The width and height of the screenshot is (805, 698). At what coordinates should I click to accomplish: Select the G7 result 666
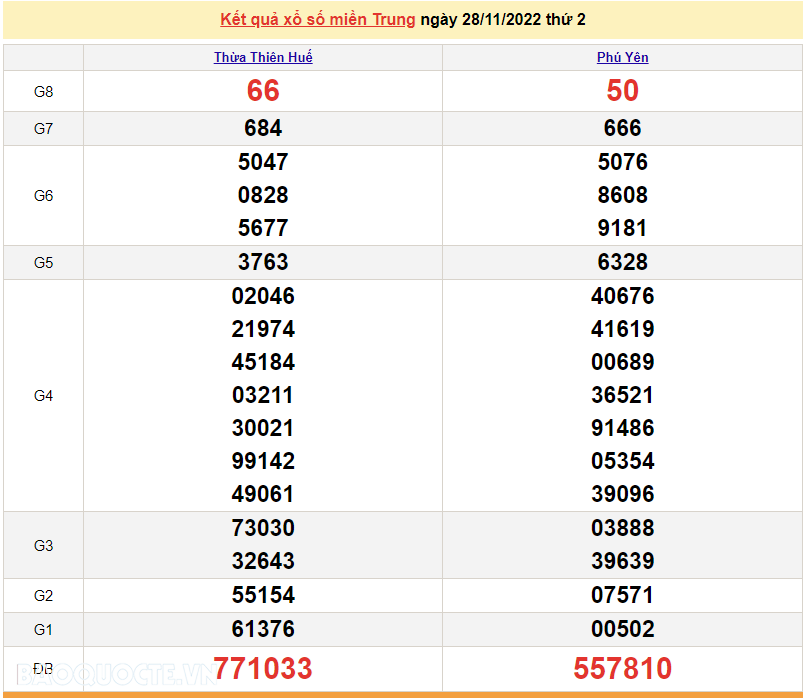tap(622, 128)
